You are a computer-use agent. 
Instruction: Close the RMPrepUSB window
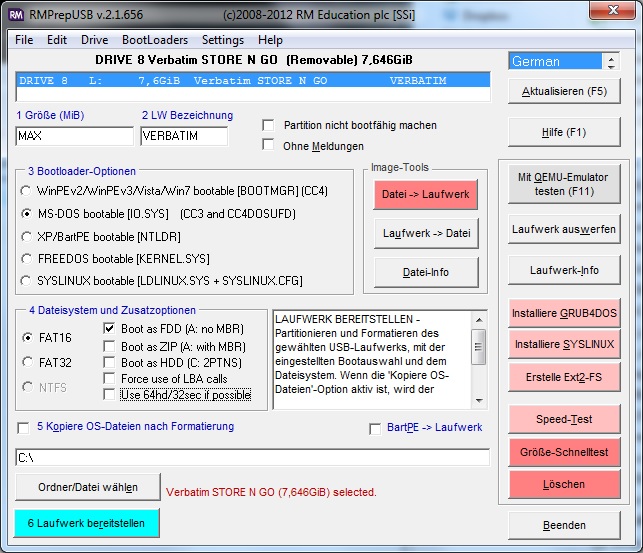click(x=612, y=10)
